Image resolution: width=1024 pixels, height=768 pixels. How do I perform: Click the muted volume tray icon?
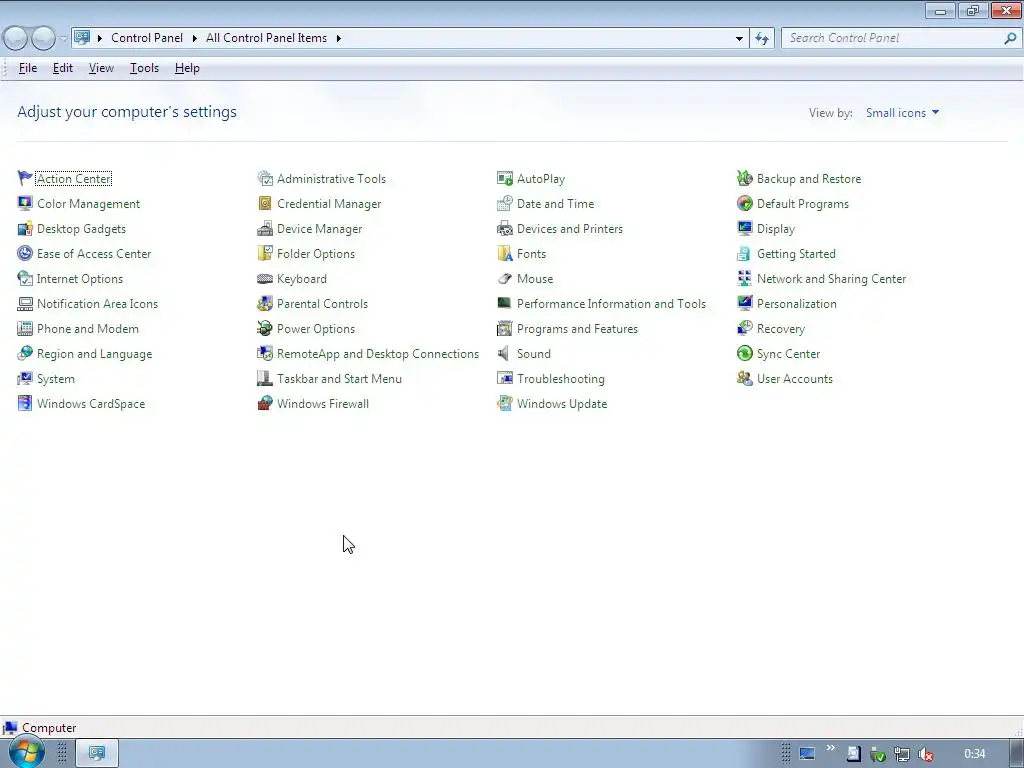pyautogui.click(x=925, y=754)
